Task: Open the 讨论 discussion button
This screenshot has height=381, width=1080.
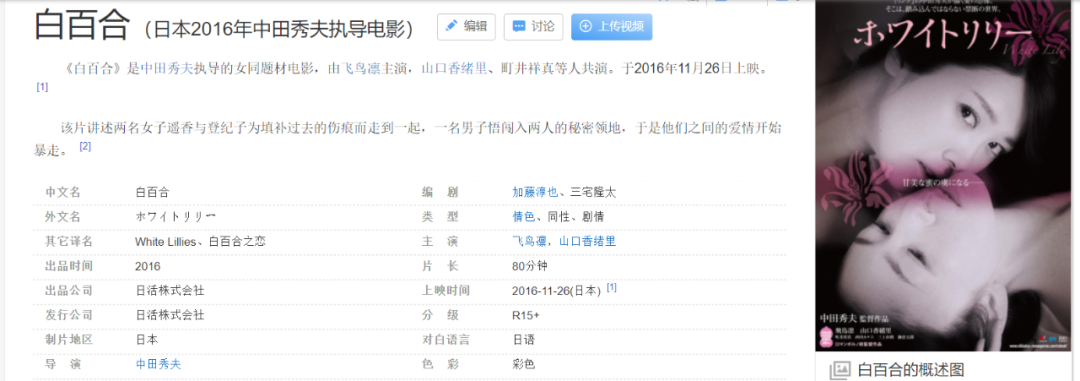Action: coord(533,27)
